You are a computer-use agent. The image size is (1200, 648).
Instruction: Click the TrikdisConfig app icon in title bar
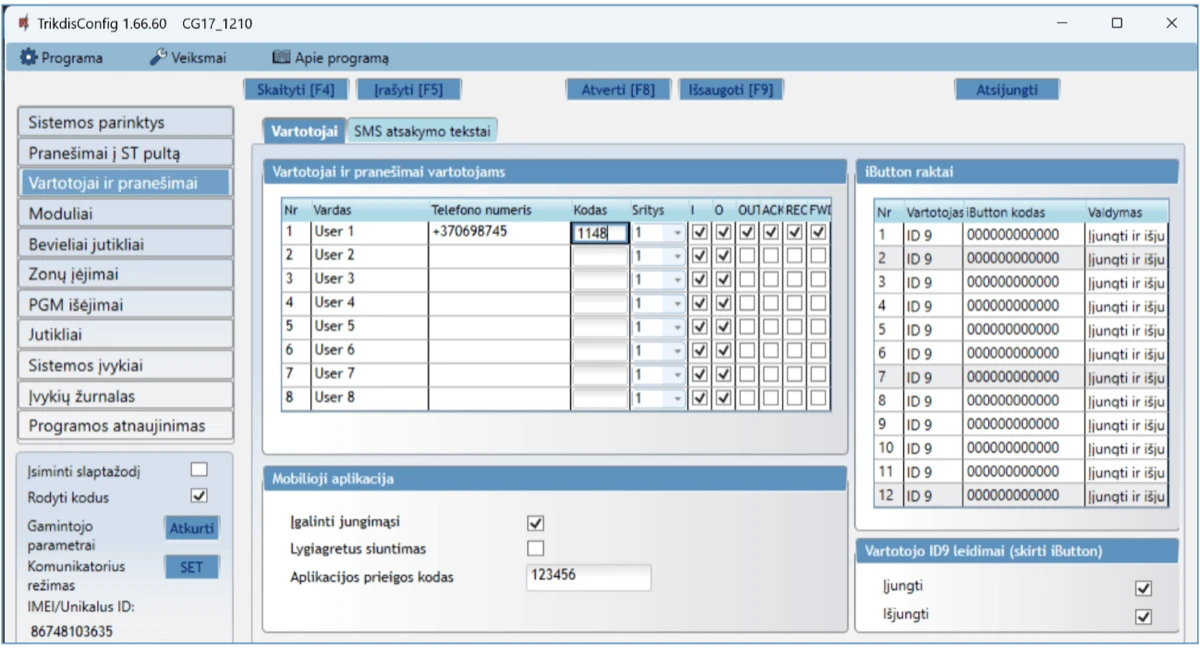pyautogui.click(x=22, y=23)
